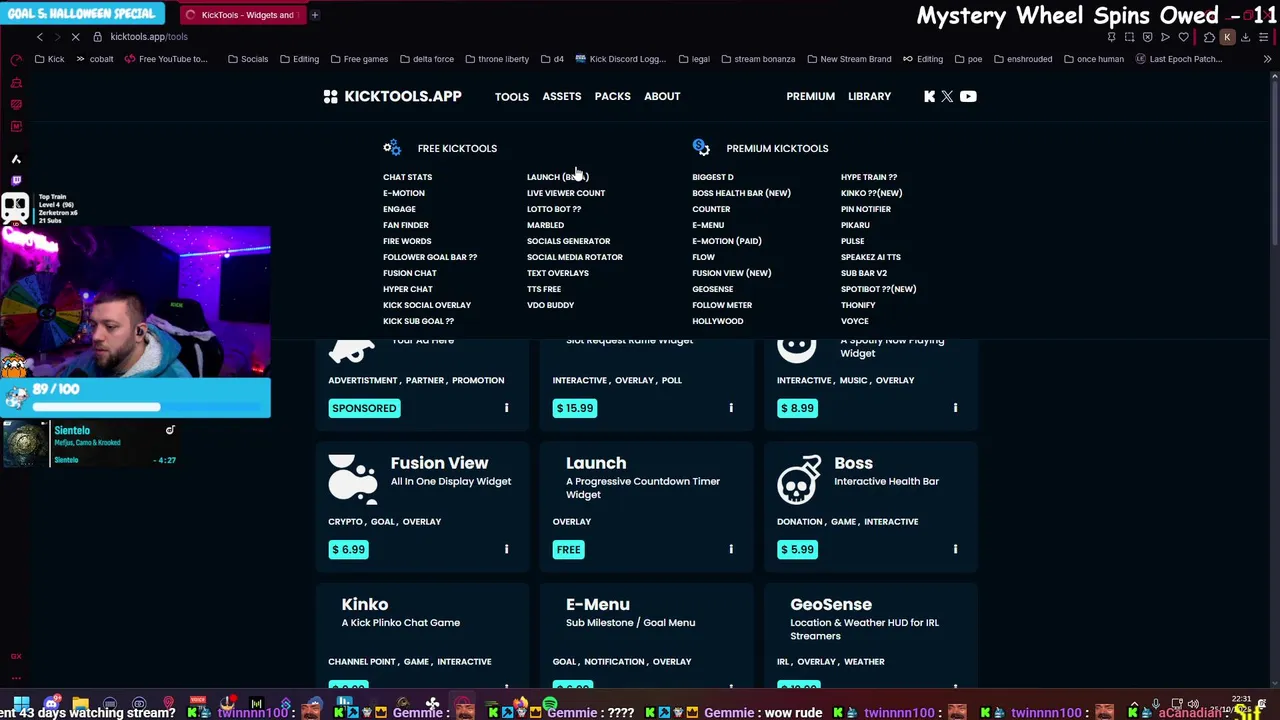The image size is (1280, 720).
Task: Open the ASSETS menu
Action: click(x=561, y=97)
